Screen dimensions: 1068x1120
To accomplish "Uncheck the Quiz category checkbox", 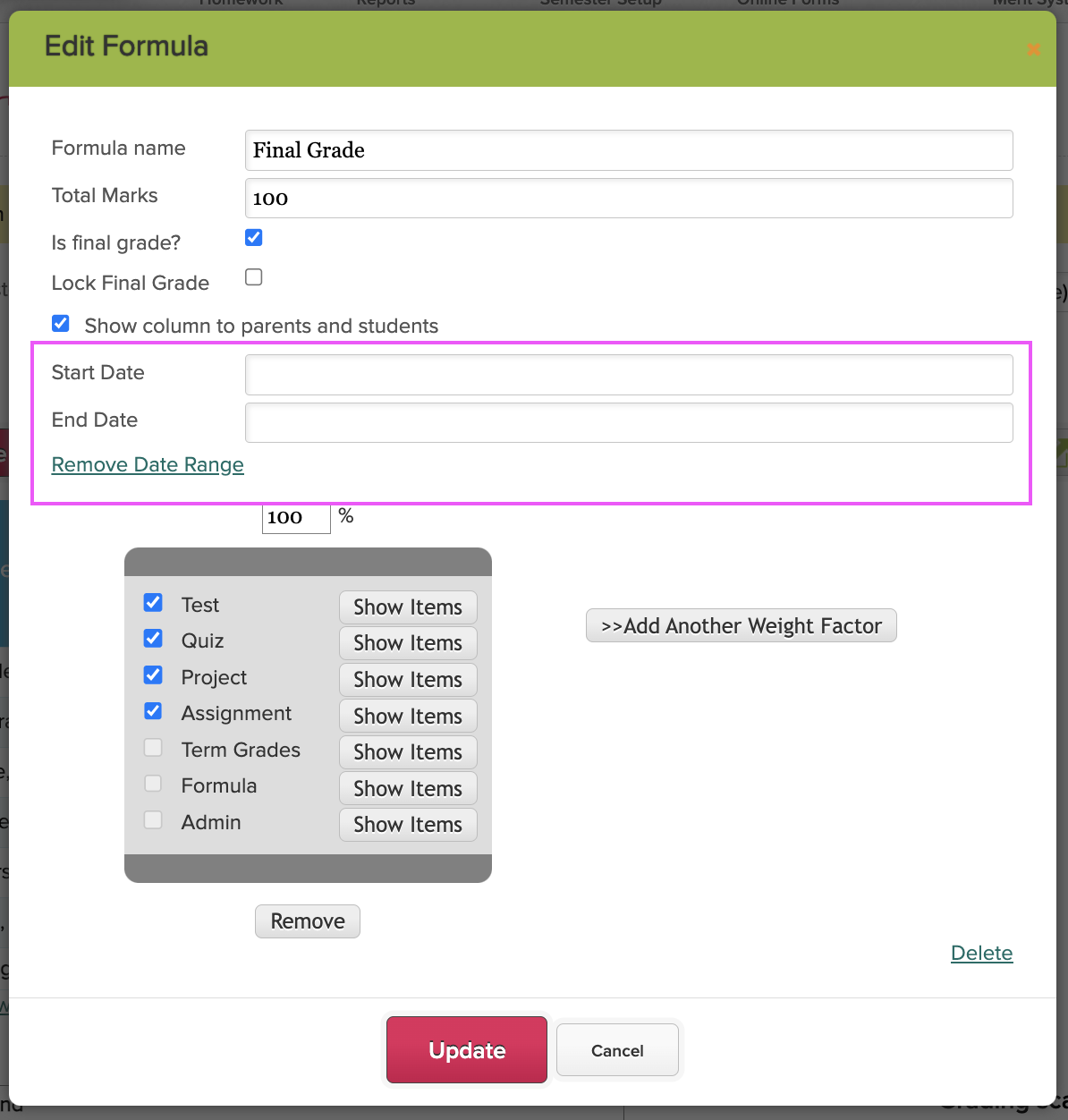I will (x=153, y=639).
